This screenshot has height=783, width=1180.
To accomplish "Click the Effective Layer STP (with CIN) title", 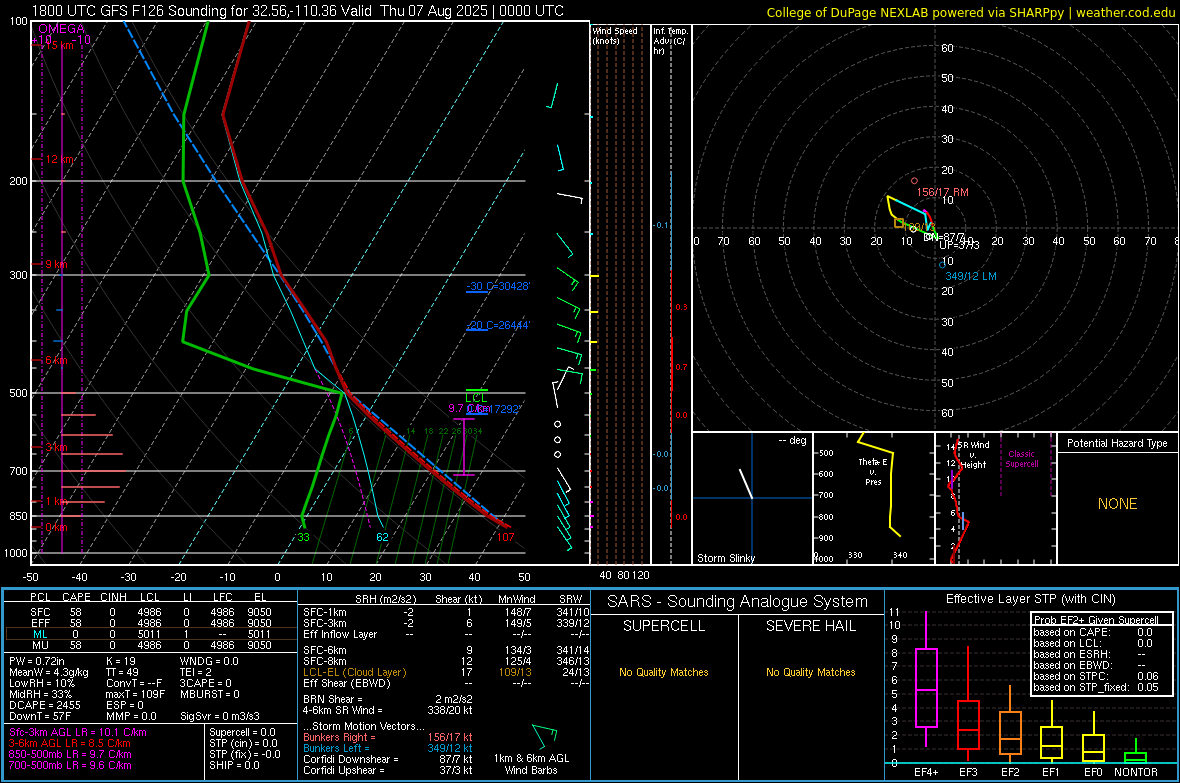I will pyautogui.click(x=1030, y=599).
